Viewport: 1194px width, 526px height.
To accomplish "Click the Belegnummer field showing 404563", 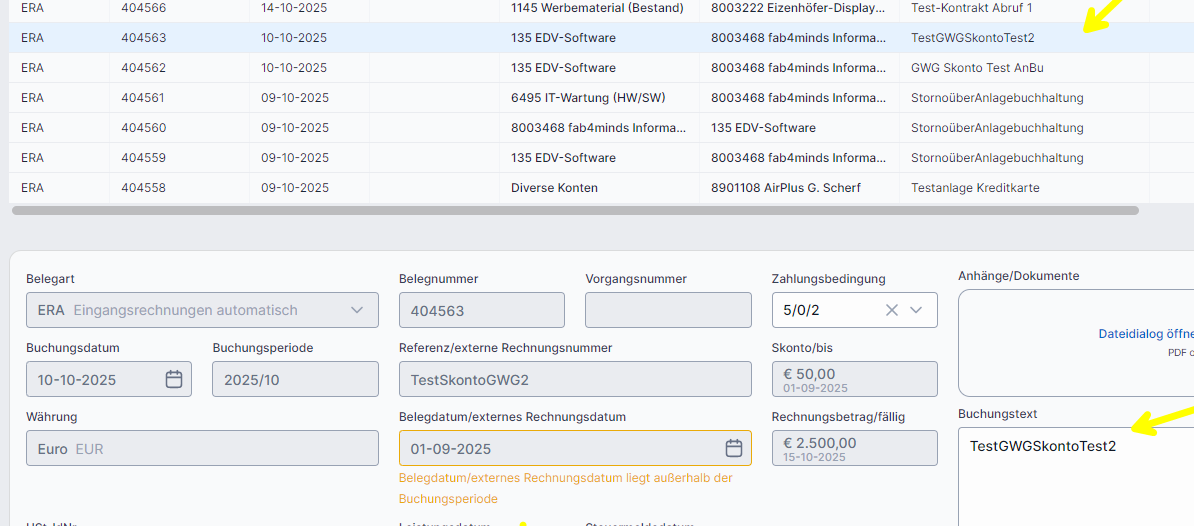I will coord(481,310).
